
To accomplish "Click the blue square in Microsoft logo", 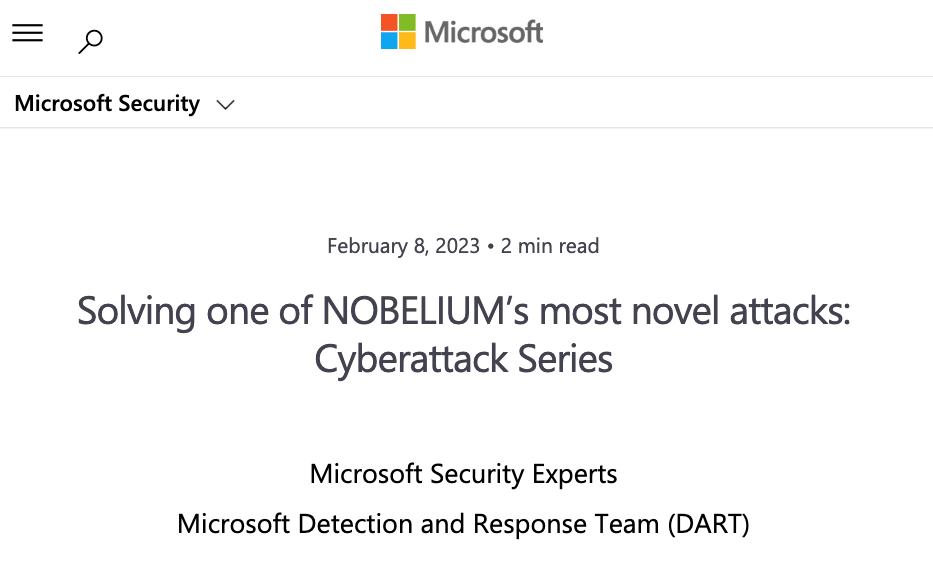I will [389, 41].
